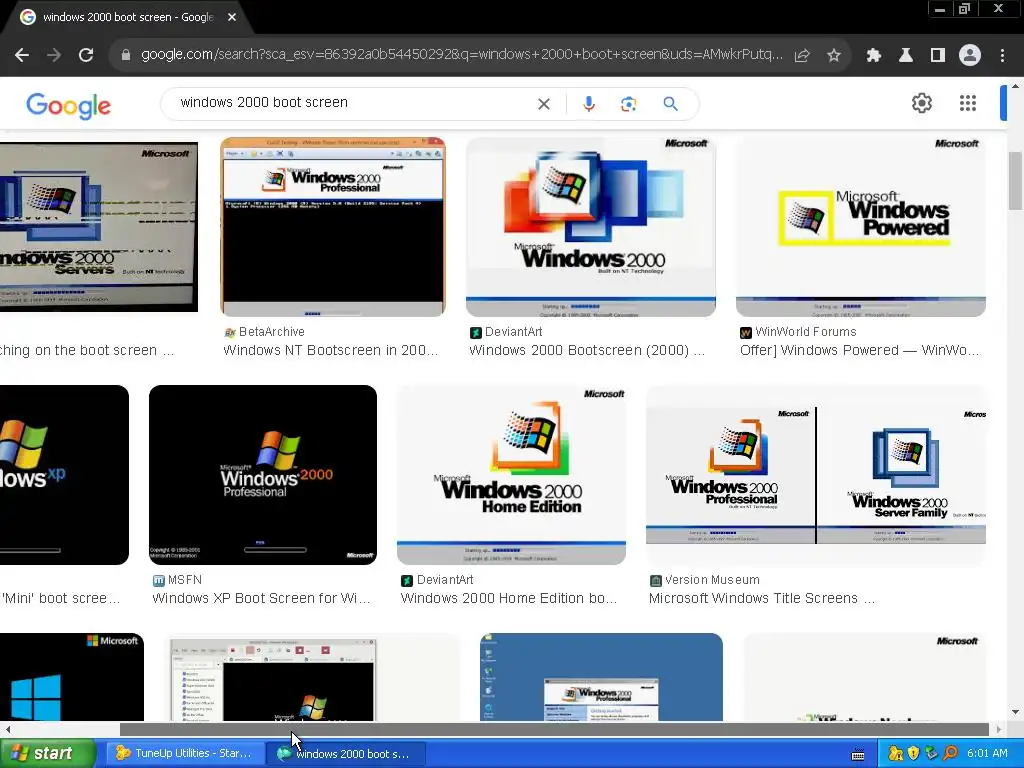The height and width of the screenshot is (768, 1024).
Task: Open the Windows 2000 Home Edition thumbnail
Action: [x=511, y=475]
